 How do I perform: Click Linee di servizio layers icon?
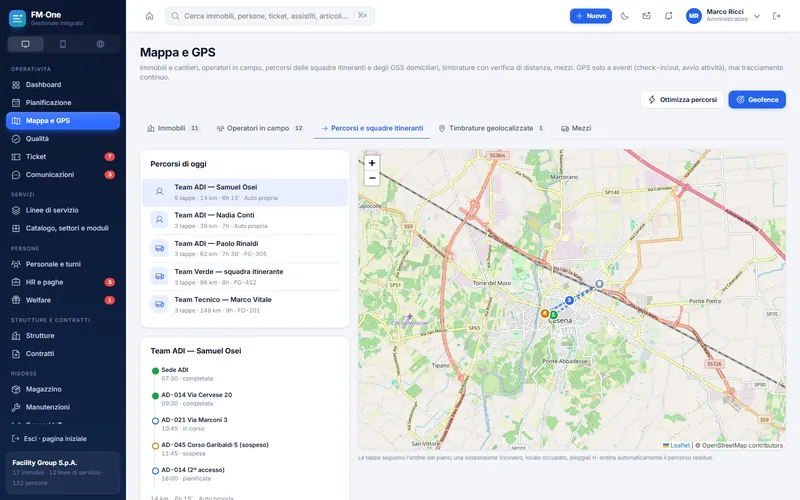coord(16,210)
